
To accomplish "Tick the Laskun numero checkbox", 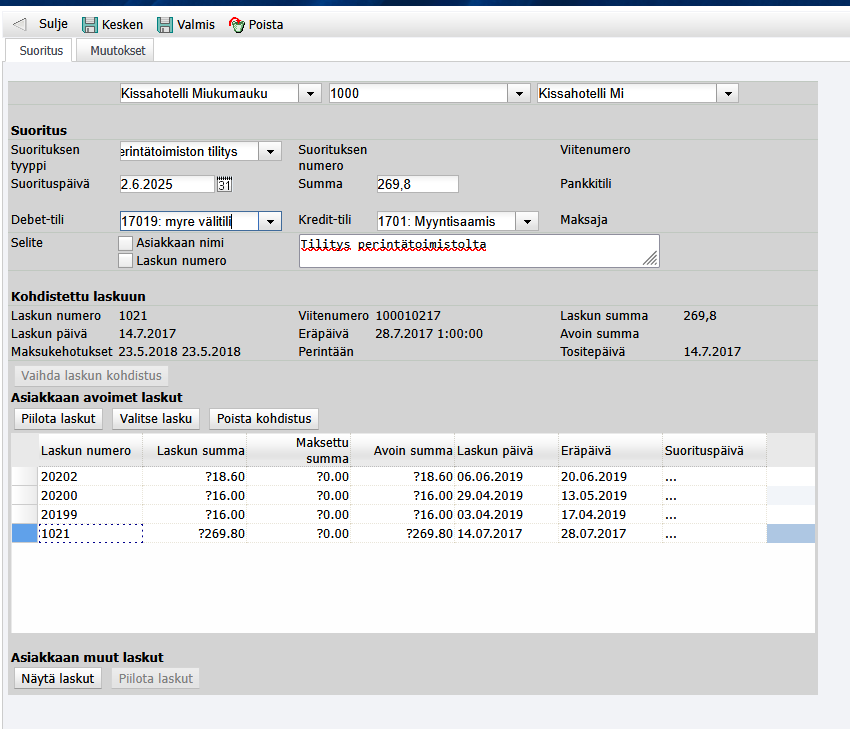I will [x=125, y=261].
